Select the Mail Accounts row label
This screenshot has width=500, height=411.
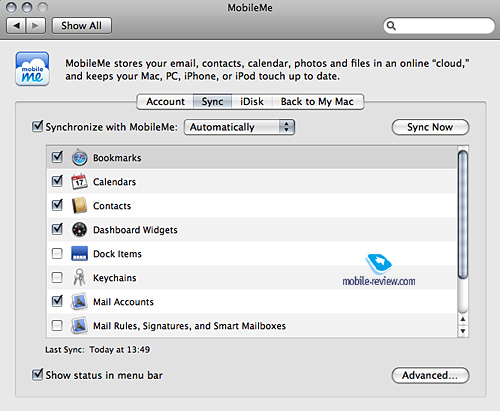(123, 302)
